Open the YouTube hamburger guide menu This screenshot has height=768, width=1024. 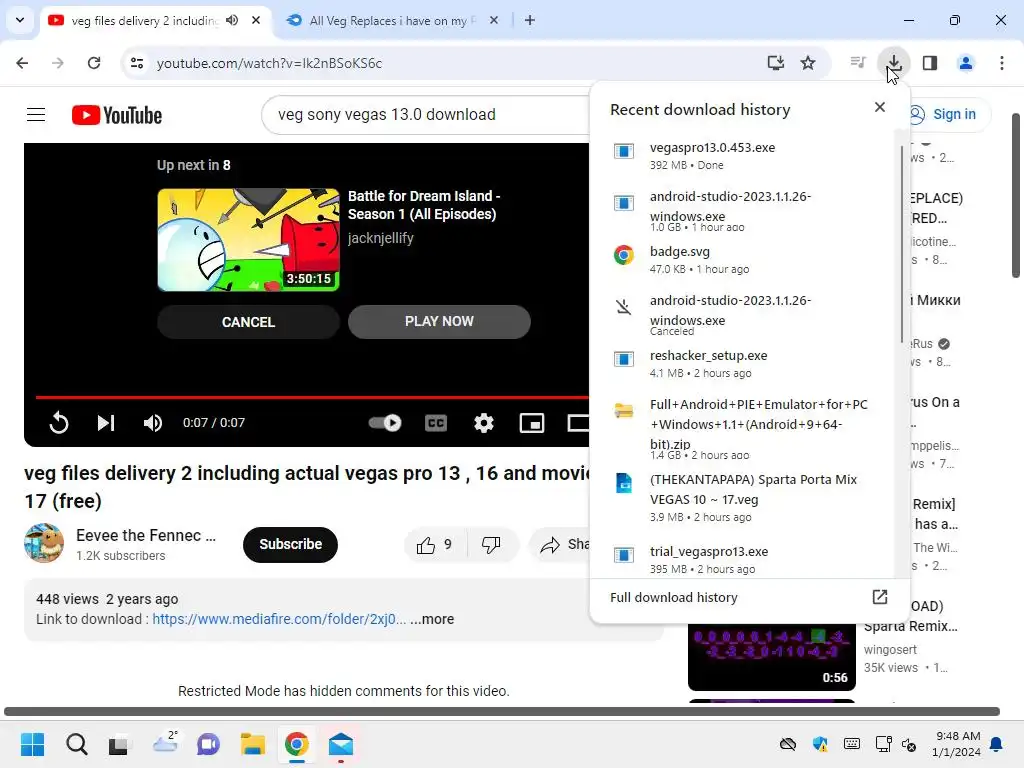[36, 115]
